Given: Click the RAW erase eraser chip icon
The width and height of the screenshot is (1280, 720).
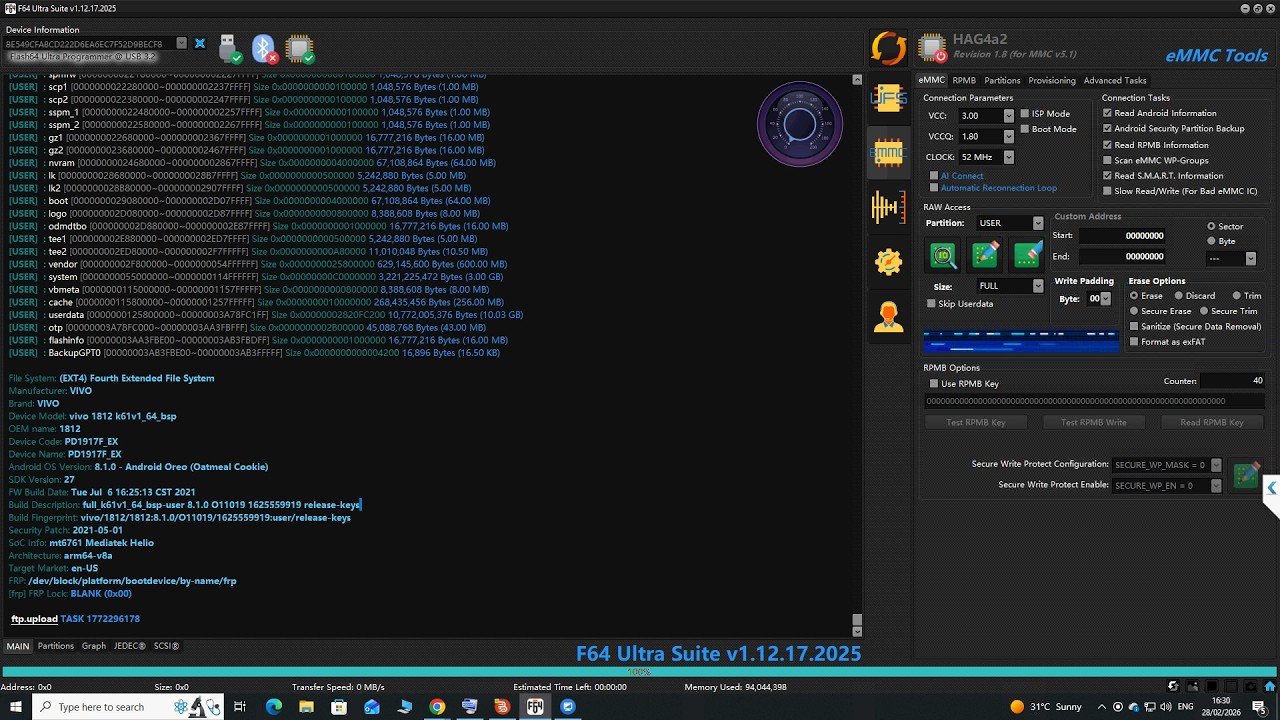Looking at the screenshot, I should tap(1027, 255).
